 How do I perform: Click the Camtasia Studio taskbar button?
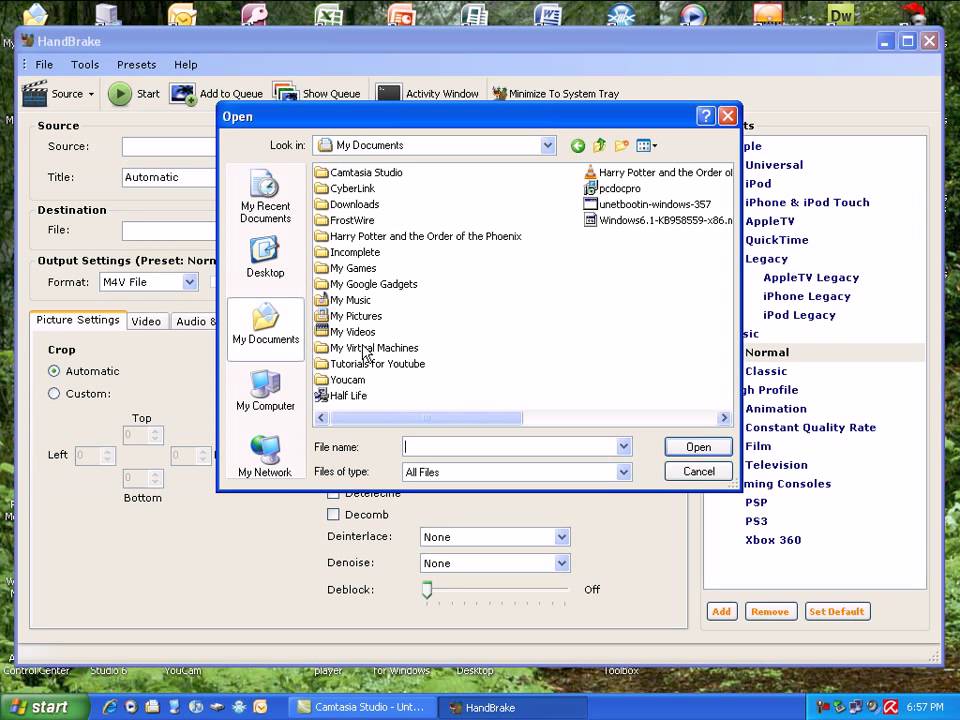click(362, 707)
